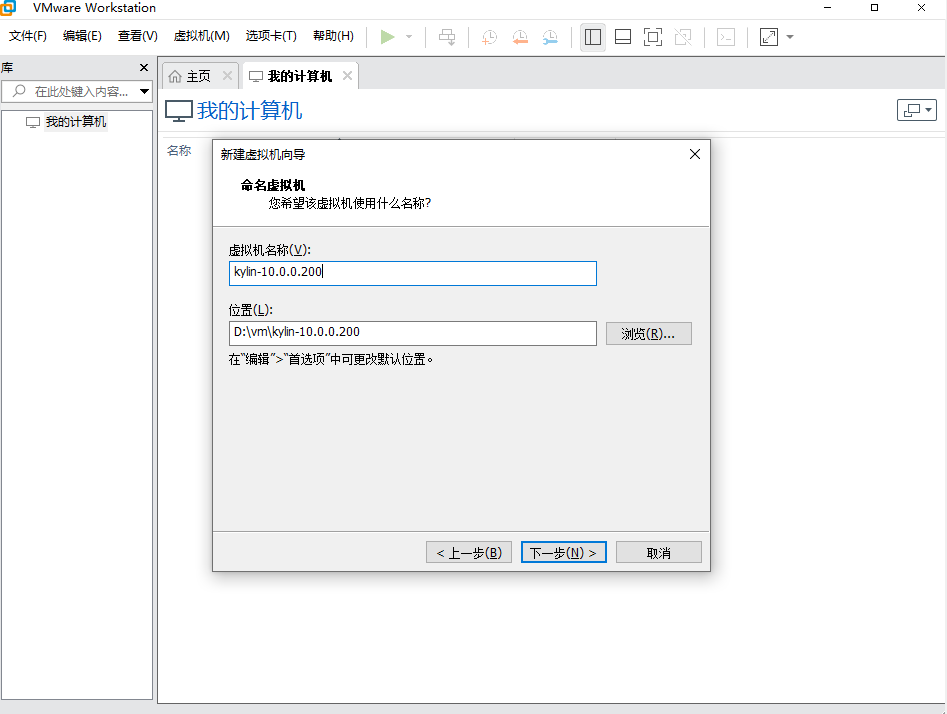
Task: Close the 库 library panel
Action: [144, 68]
